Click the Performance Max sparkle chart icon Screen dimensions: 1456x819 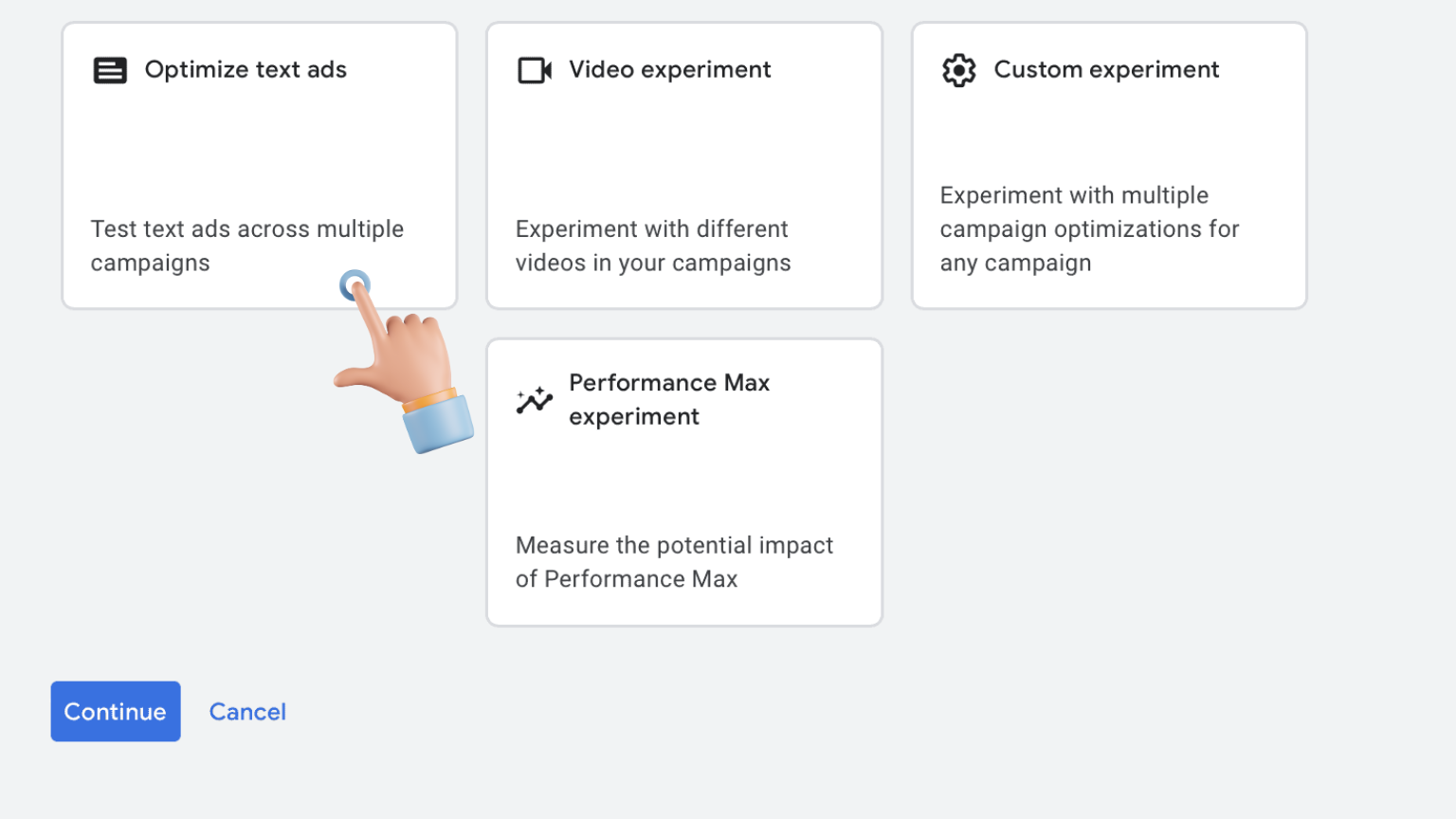tap(535, 400)
